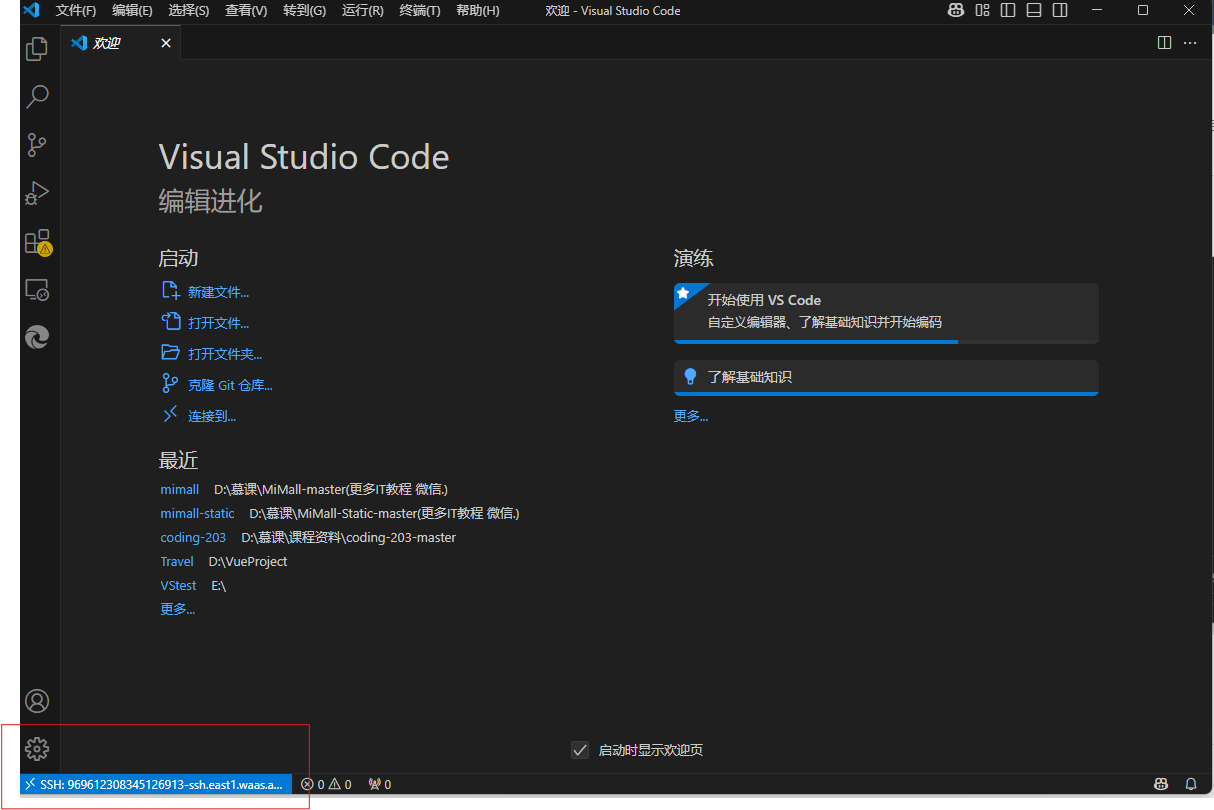
Task: Open the Run and Debug view
Action: pos(37,193)
